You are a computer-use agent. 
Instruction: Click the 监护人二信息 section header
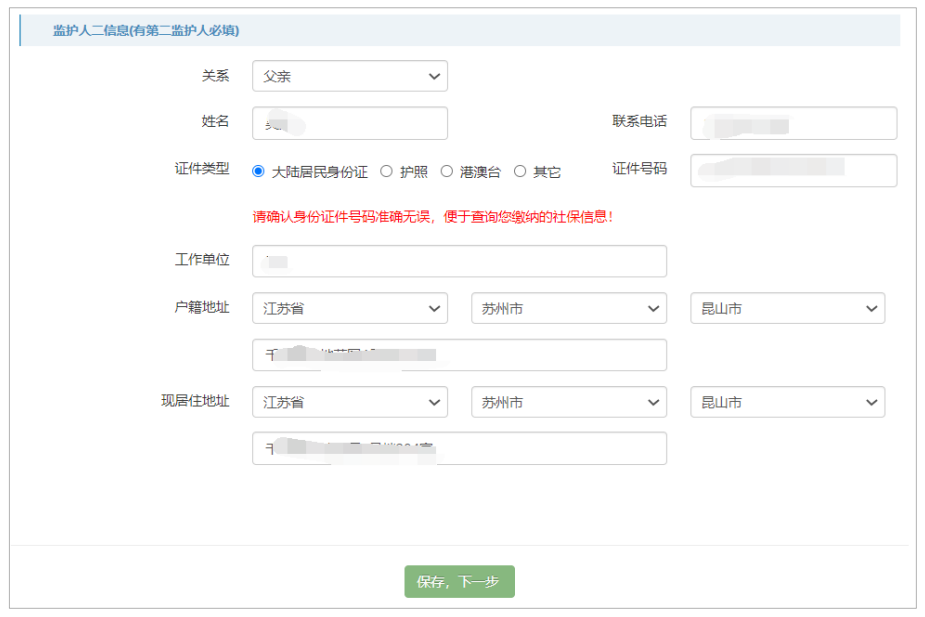146,31
